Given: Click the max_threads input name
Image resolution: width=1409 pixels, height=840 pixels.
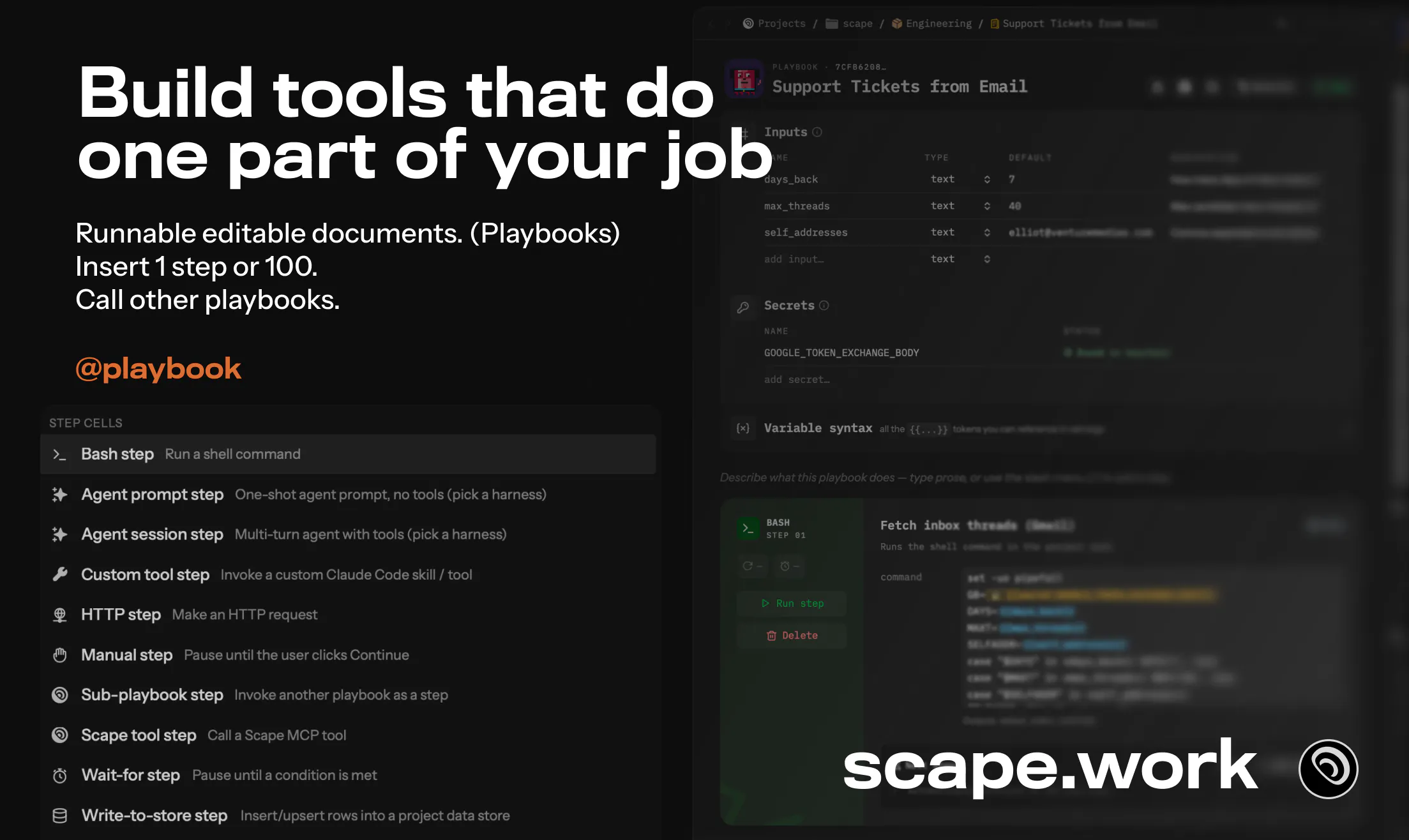Looking at the screenshot, I should [797, 206].
